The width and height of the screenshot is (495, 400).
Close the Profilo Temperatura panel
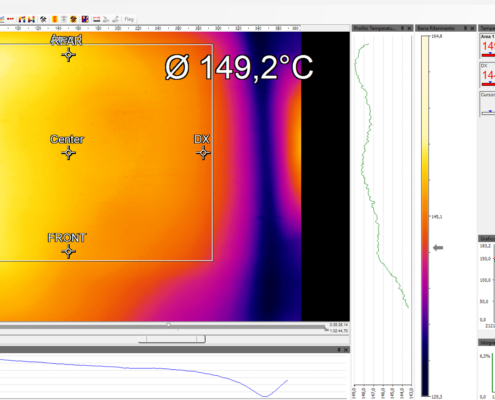409,28
